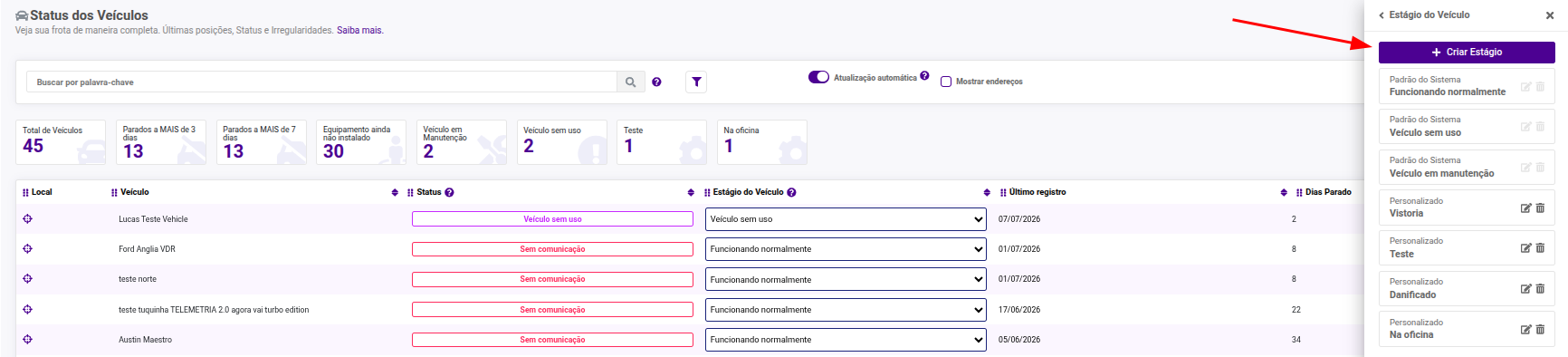Sort table by the Status column arrows
The width and height of the screenshot is (1568, 357).
point(691,192)
